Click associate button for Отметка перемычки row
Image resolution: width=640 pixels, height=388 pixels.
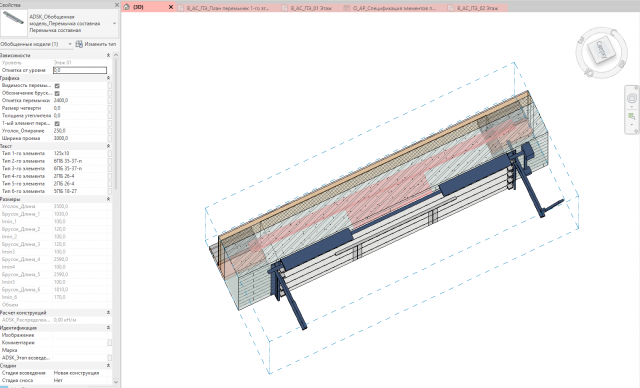109,101
